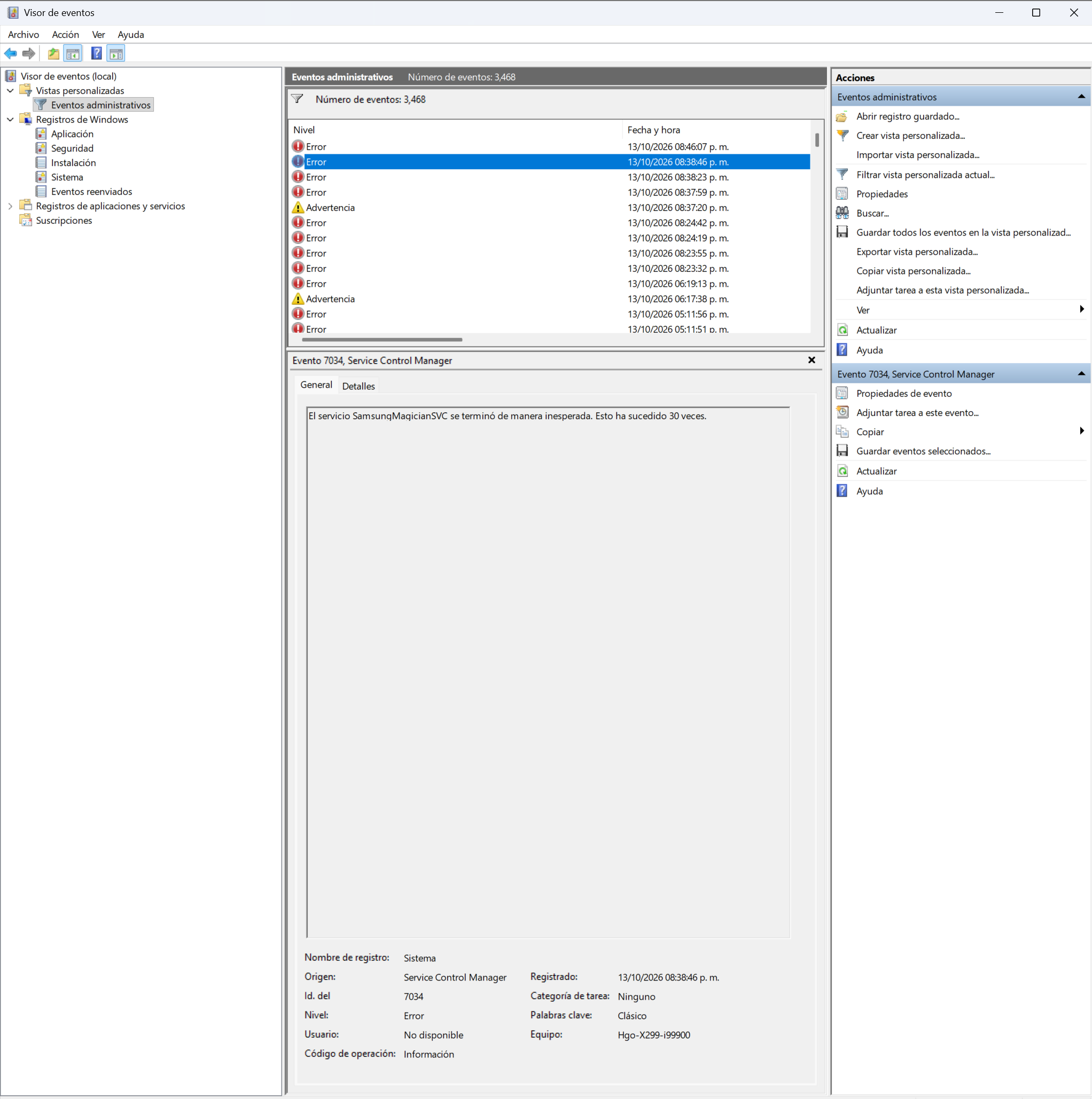Screen dimensions: 1092x1099
Task: Toggle the console tree pane toolbar icon
Action: tap(73, 53)
